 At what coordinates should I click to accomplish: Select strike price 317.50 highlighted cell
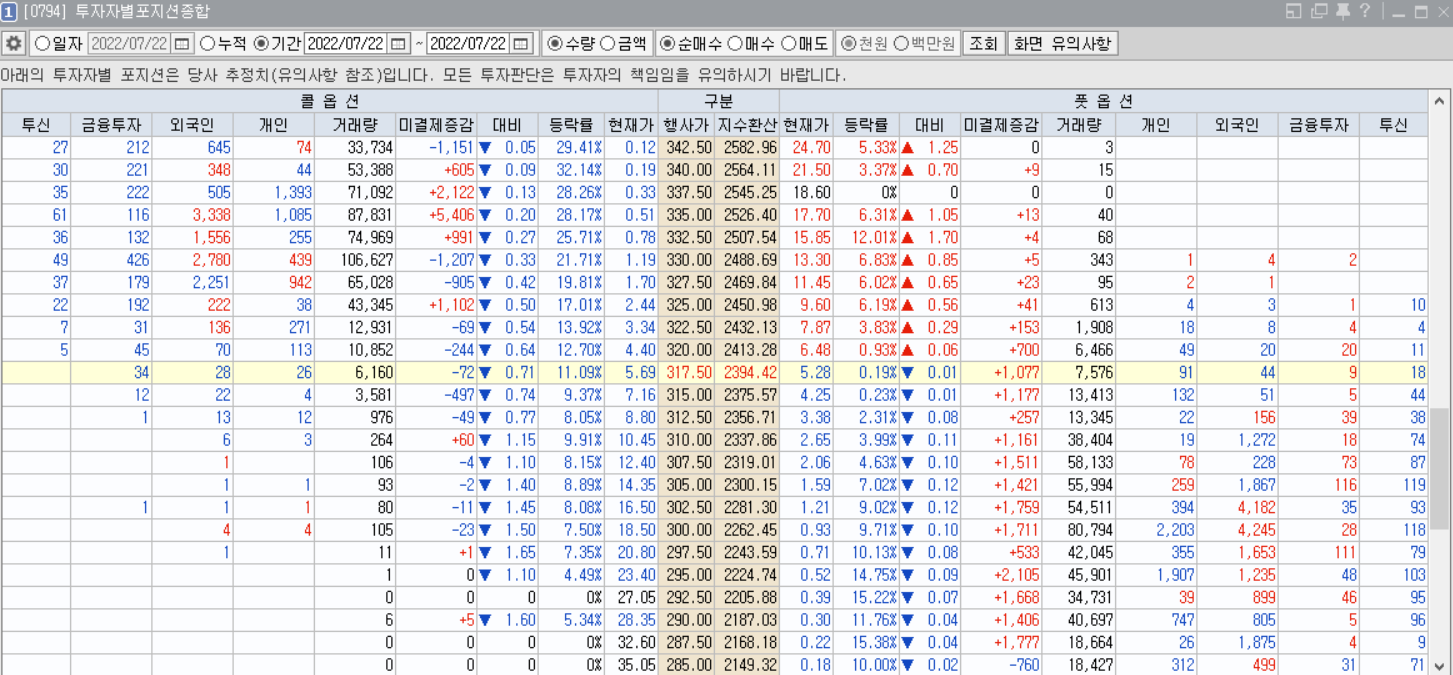click(x=685, y=372)
